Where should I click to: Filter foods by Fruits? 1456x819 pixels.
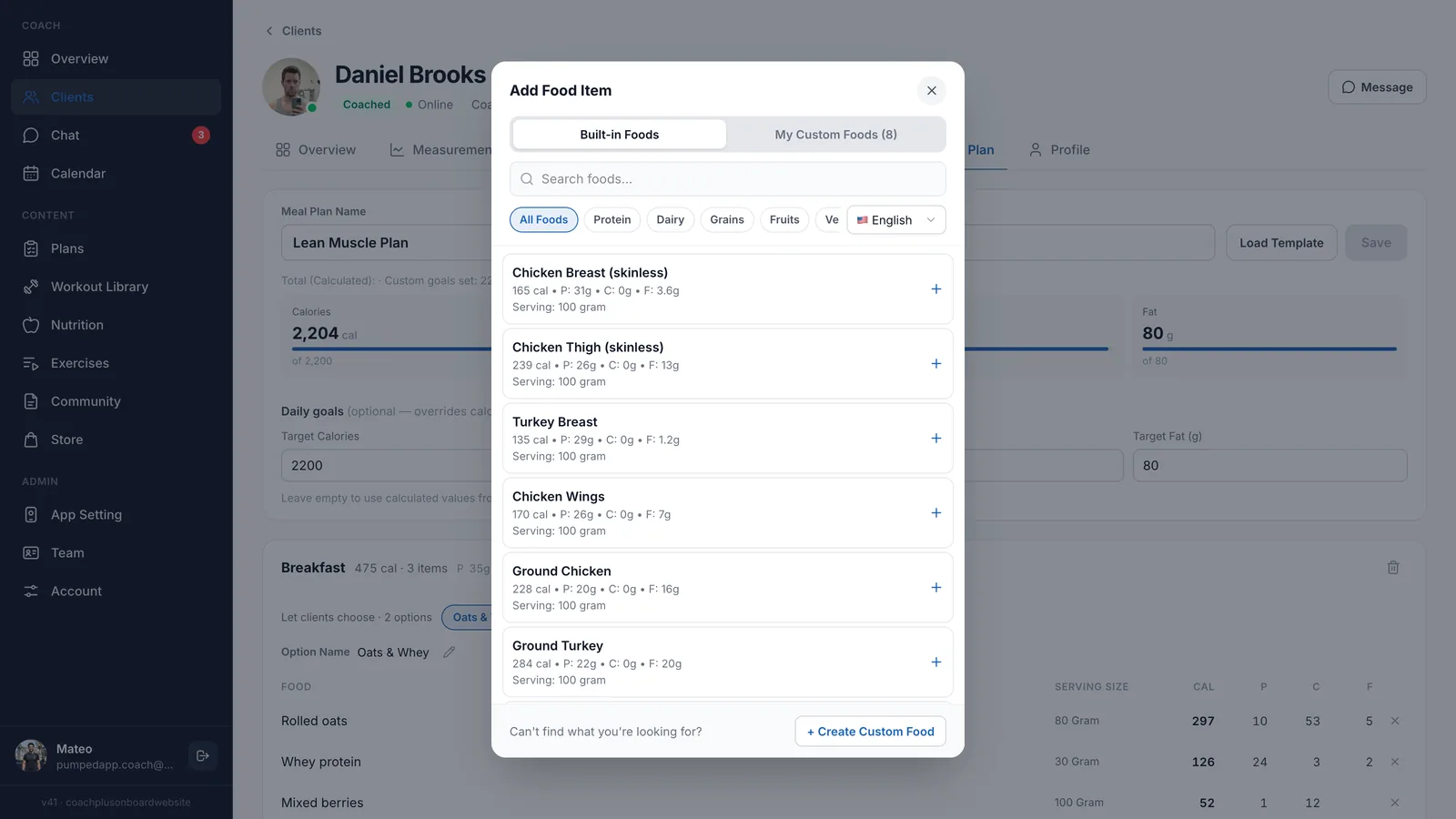784,220
